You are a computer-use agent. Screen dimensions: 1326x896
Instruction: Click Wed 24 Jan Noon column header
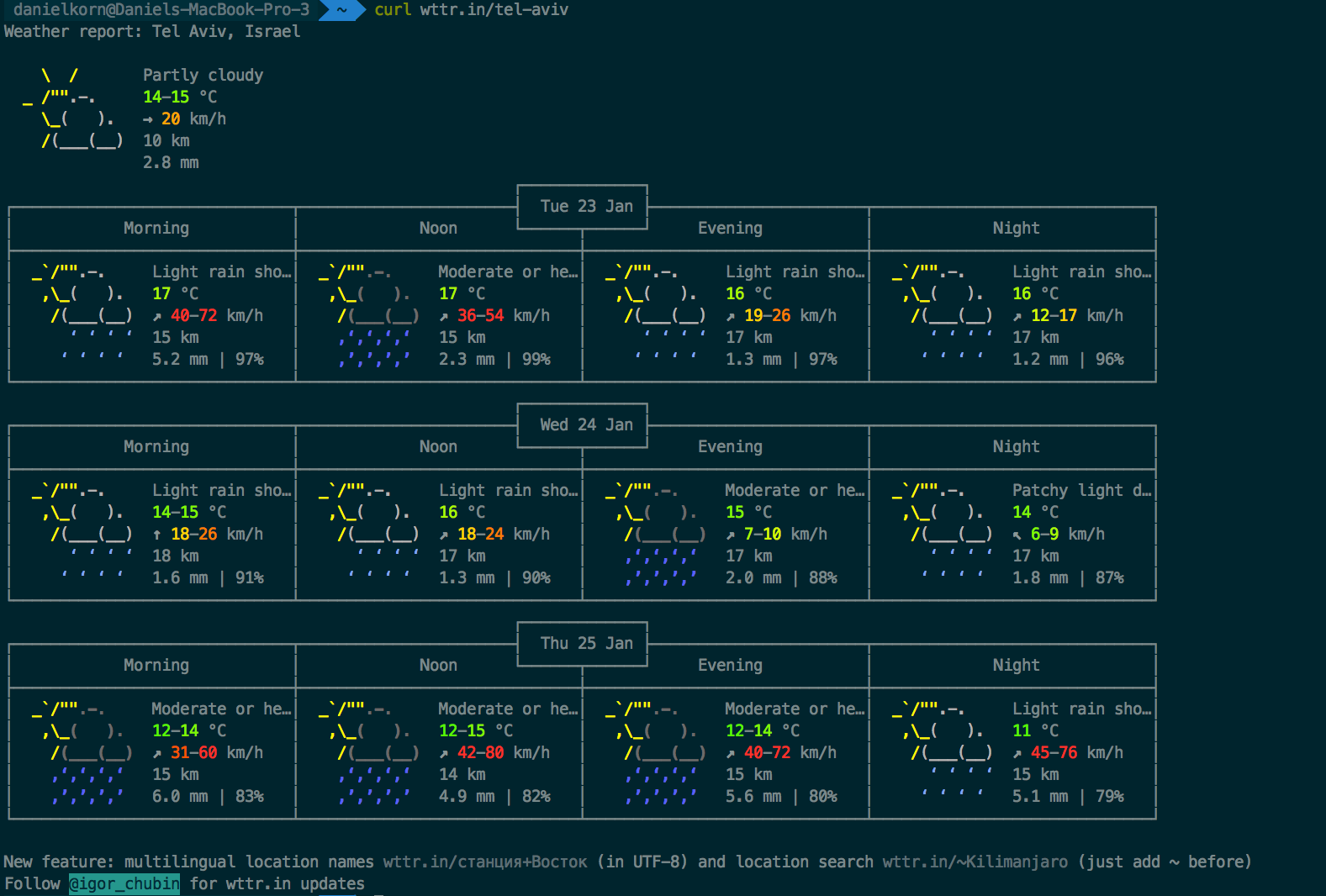[x=438, y=446]
